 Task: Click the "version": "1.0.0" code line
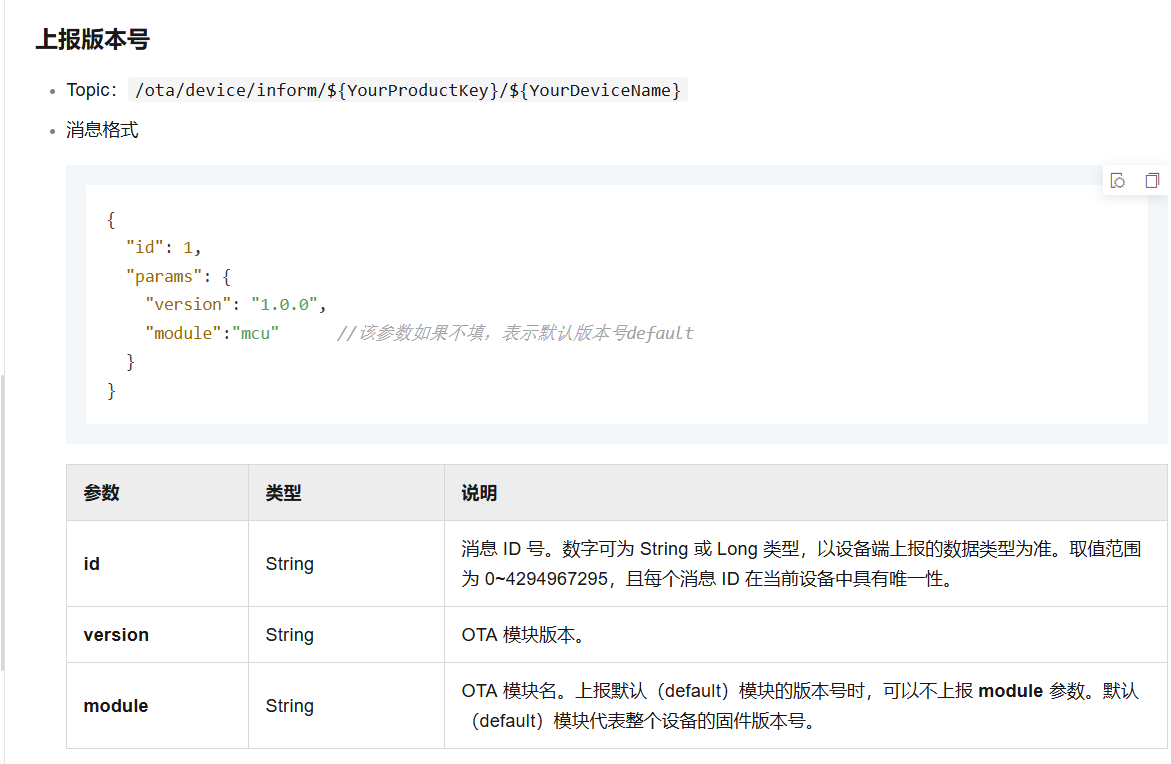point(236,305)
